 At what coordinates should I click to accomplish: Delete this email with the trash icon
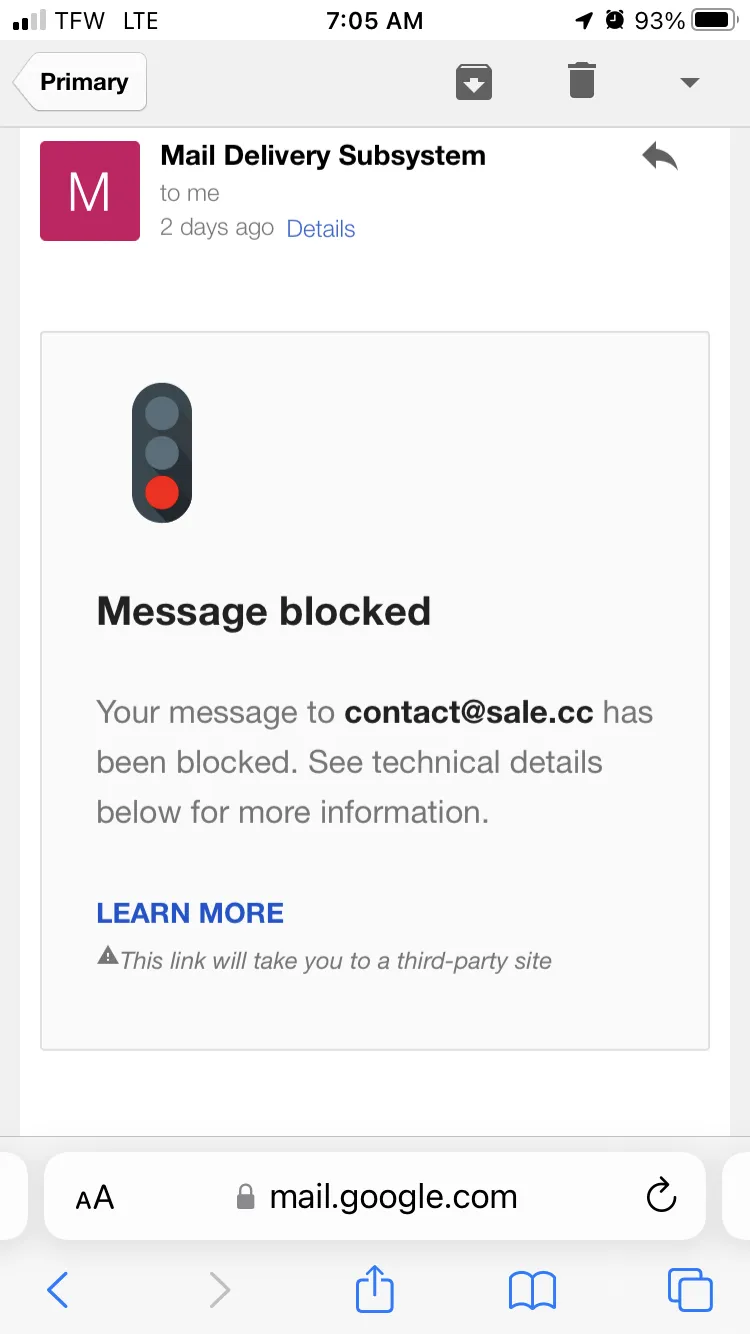(x=582, y=80)
